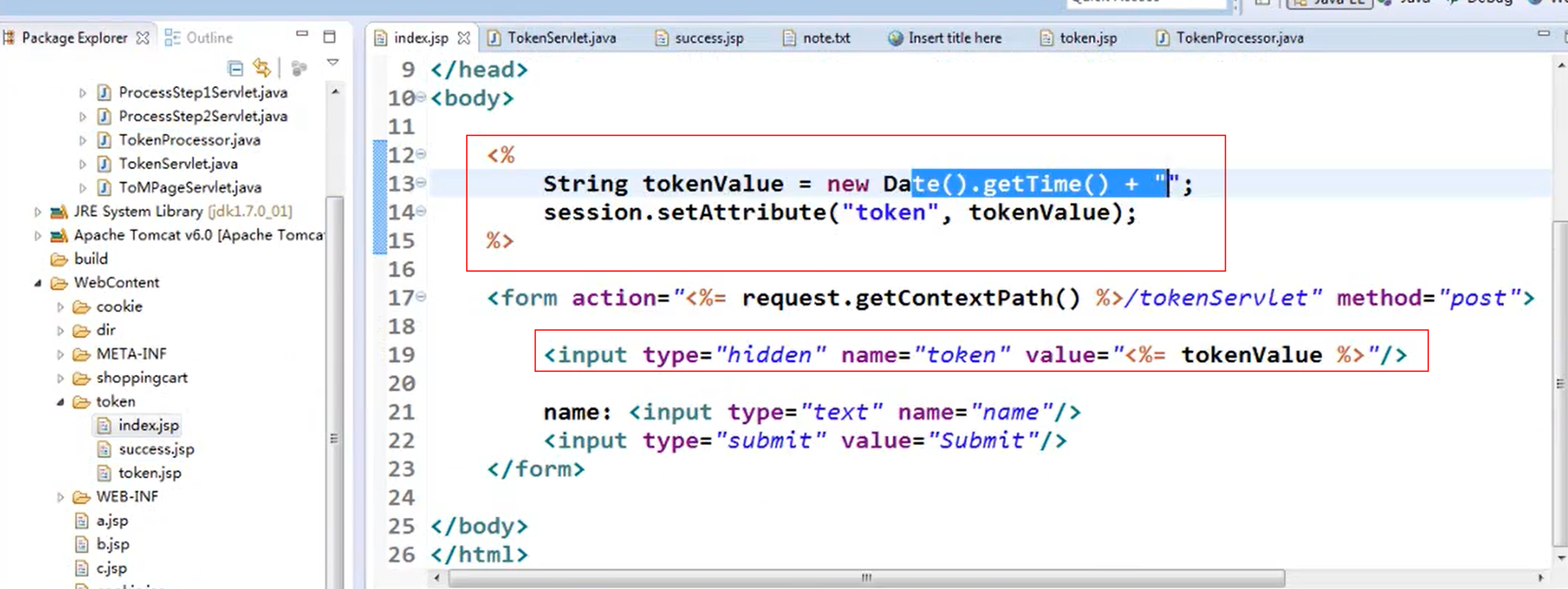The image size is (1568, 589).
Task: Maximize the Package Explorer panel
Action: 330,37
